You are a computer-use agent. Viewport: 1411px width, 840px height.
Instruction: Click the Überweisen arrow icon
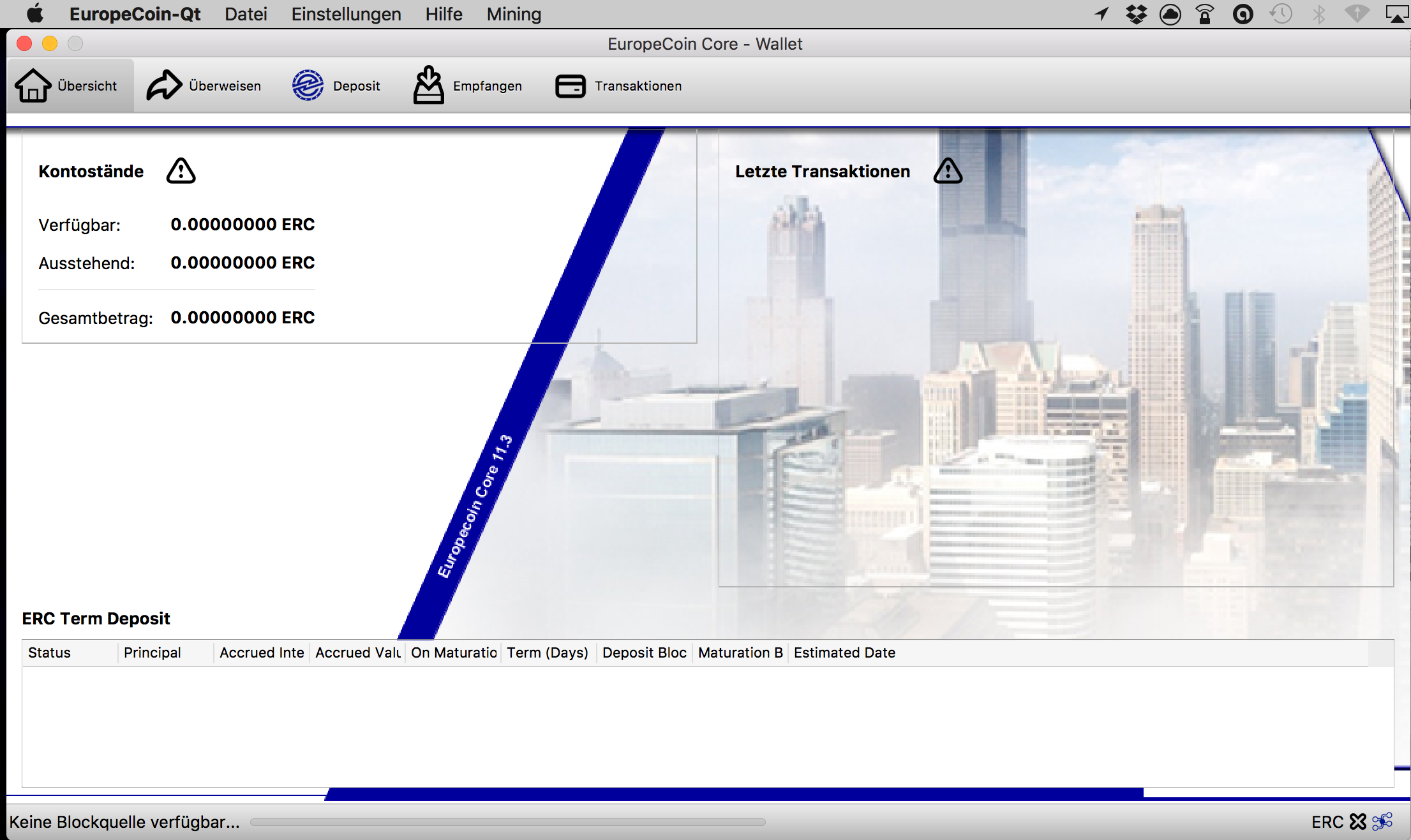(164, 85)
